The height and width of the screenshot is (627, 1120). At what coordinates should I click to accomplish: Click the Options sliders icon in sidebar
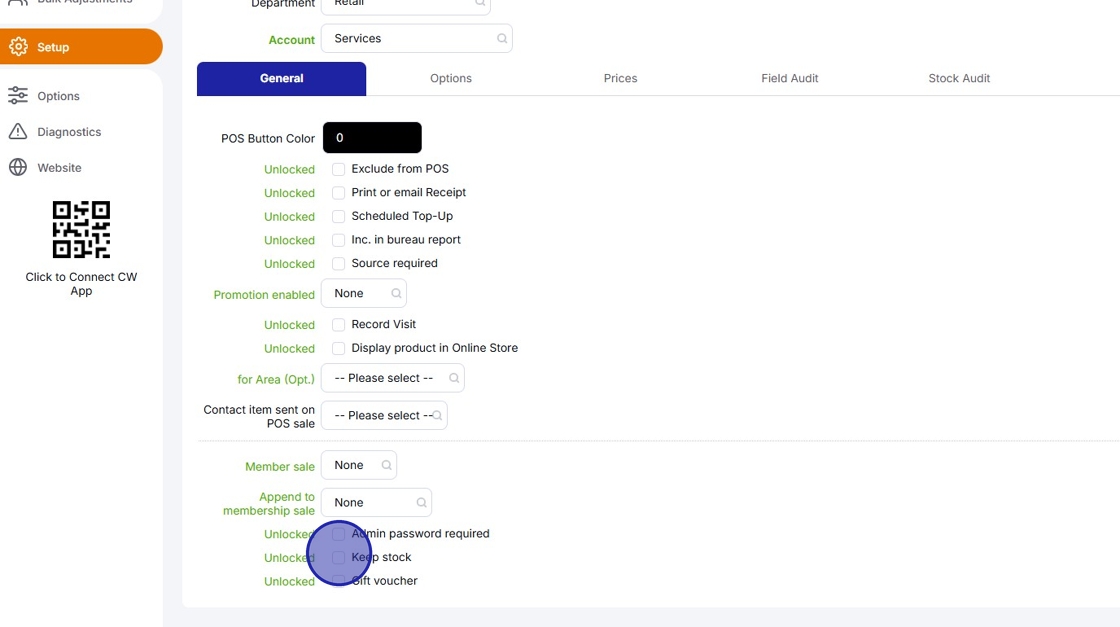18,95
